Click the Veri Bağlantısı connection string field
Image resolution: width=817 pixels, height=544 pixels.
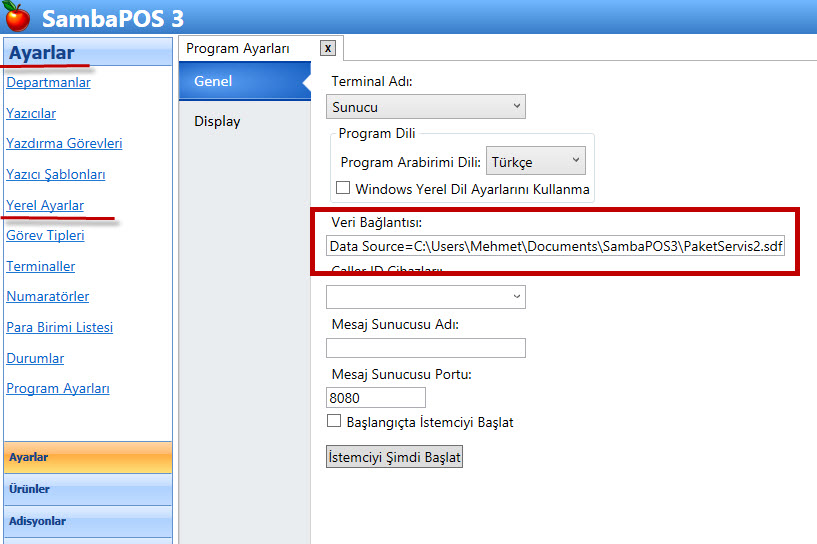(x=555, y=246)
